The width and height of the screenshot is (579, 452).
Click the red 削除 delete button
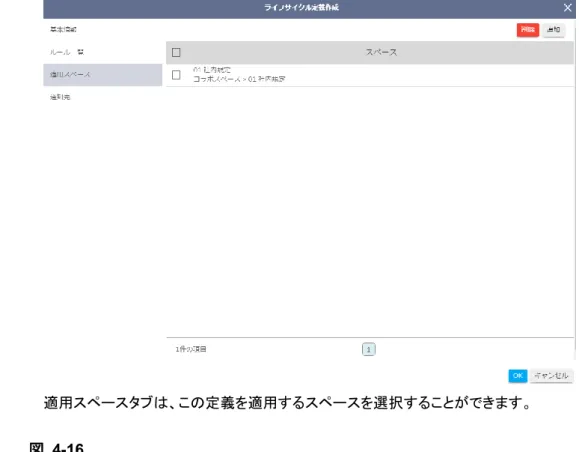528,30
